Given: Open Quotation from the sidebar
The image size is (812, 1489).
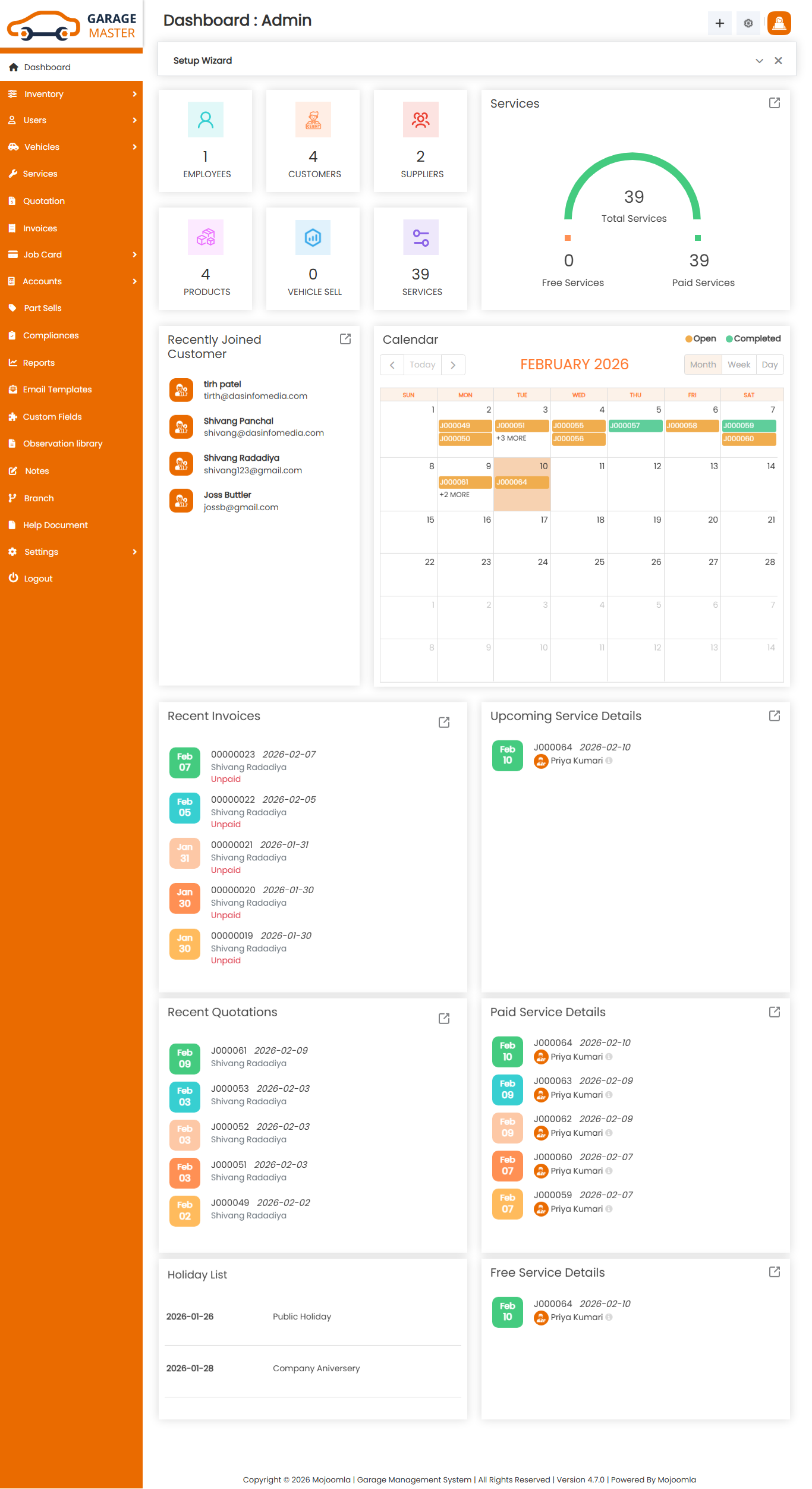Looking at the screenshot, I should (44, 201).
